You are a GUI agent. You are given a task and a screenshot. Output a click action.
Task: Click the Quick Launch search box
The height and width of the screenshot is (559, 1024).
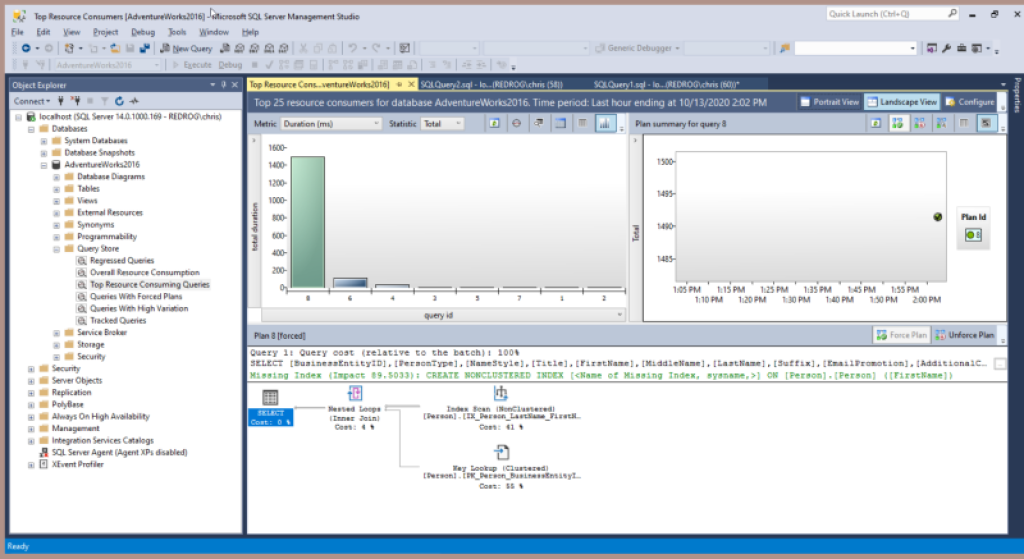coord(891,14)
